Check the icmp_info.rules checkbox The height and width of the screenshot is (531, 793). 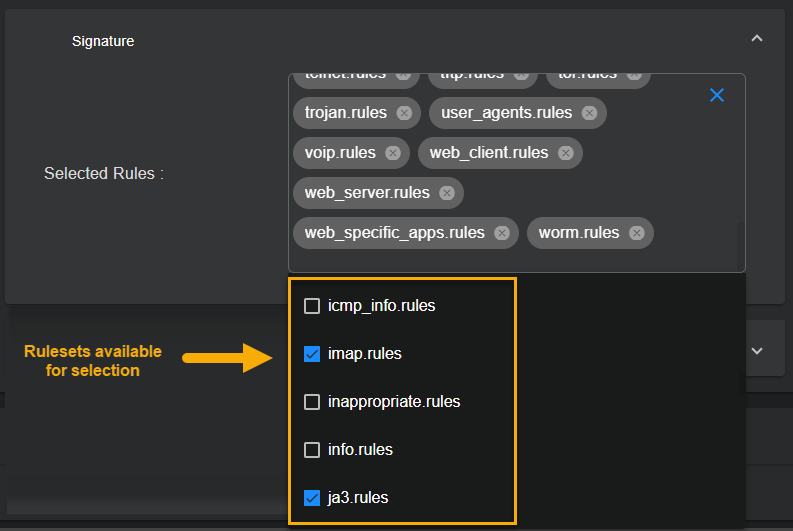pos(312,306)
